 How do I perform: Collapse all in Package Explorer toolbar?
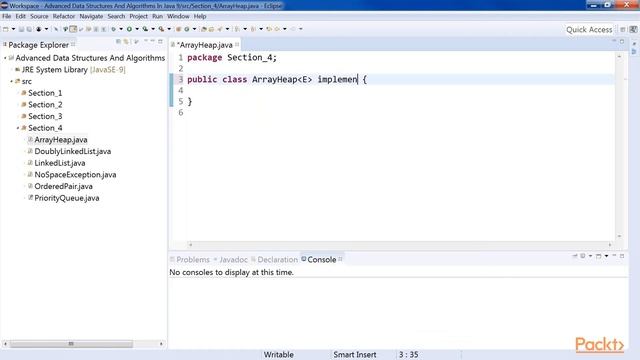(118, 42)
